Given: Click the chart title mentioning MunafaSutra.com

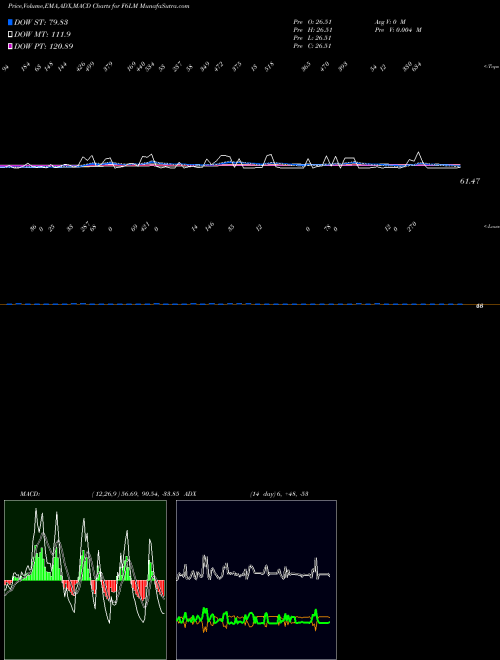Looking at the screenshot, I should click(x=98, y=6).
